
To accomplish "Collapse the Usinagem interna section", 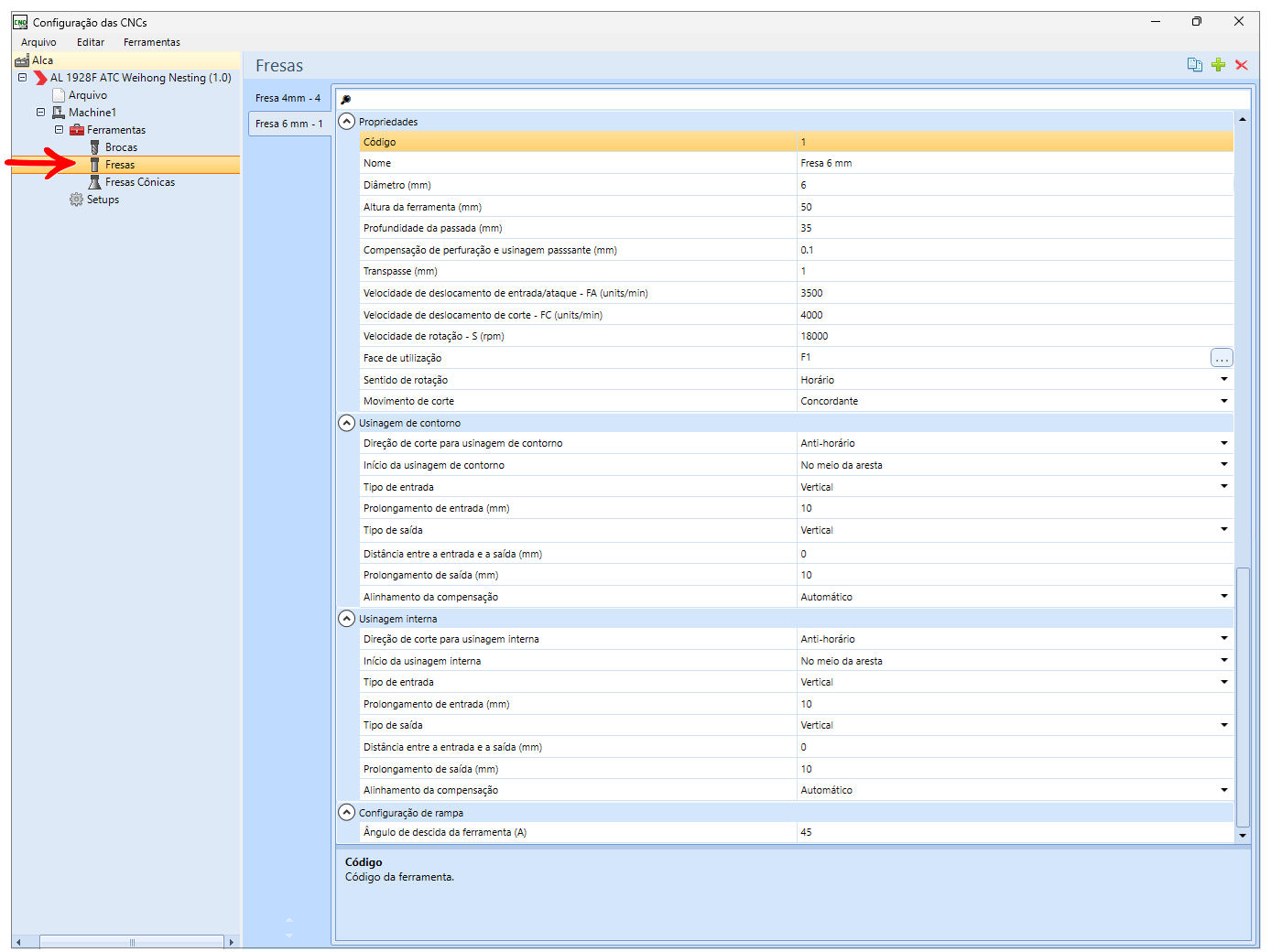I will [x=346, y=619].
